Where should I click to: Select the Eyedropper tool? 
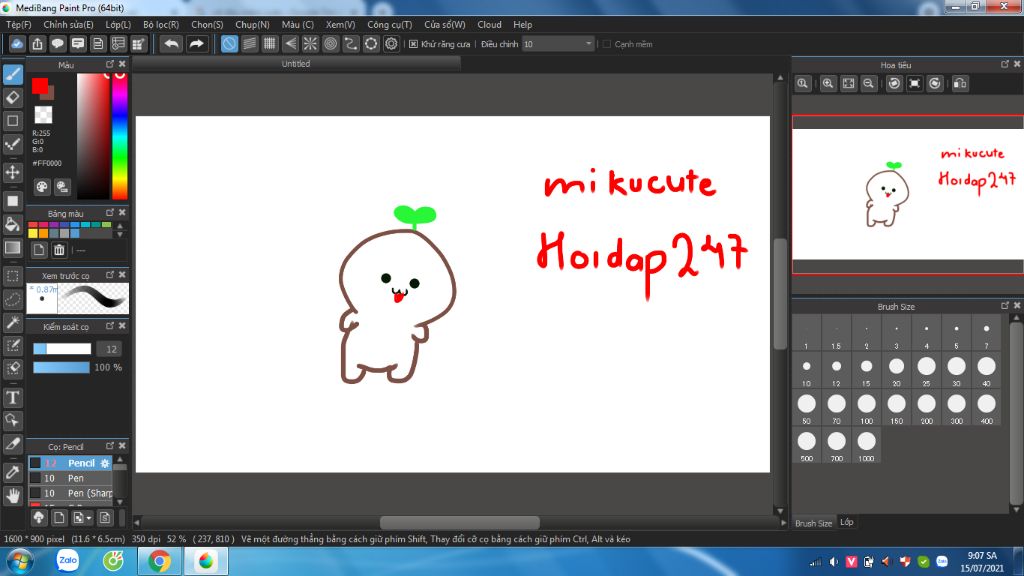(12, 473)
